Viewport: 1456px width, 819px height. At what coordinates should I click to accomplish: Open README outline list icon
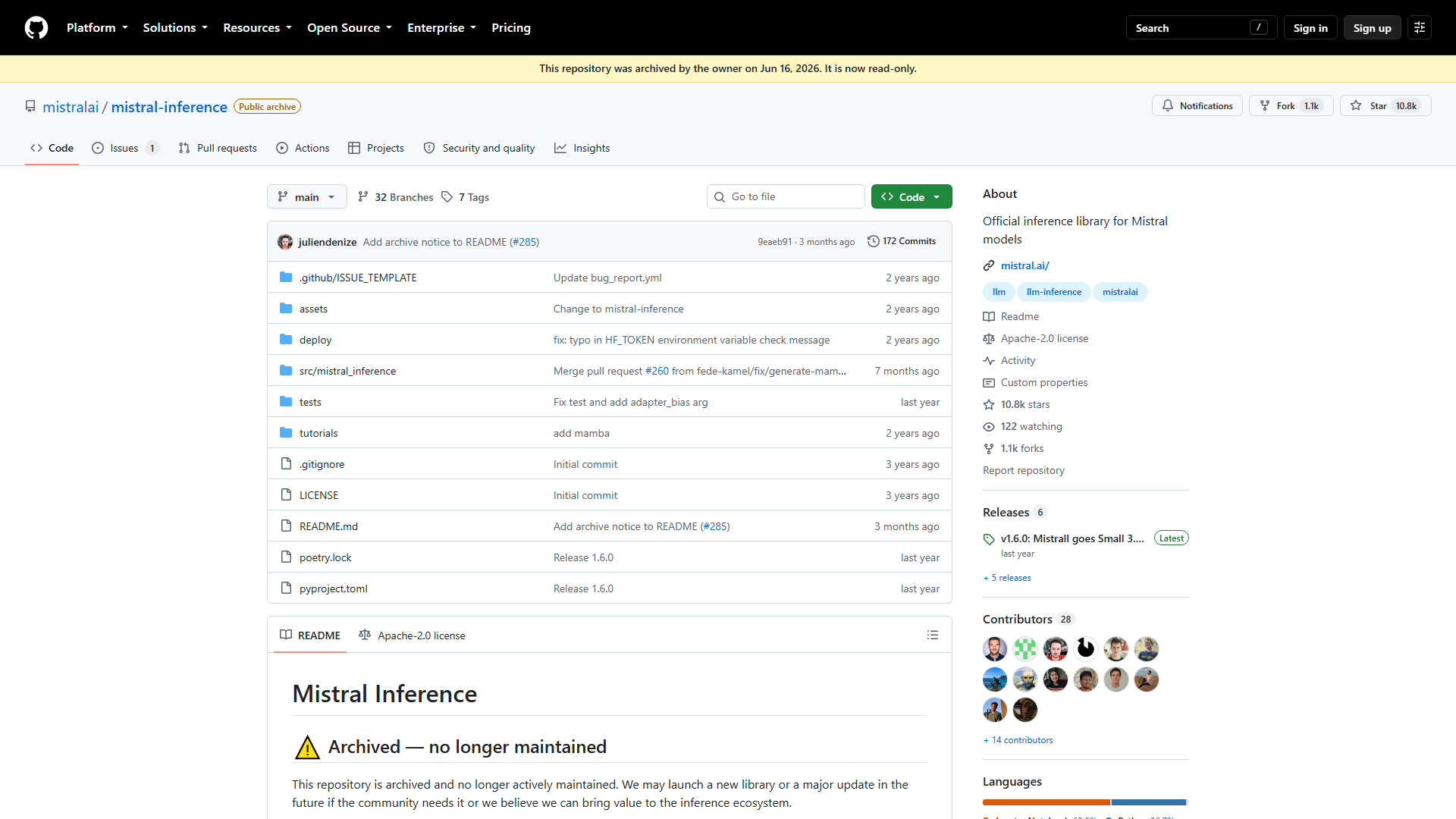933,635
